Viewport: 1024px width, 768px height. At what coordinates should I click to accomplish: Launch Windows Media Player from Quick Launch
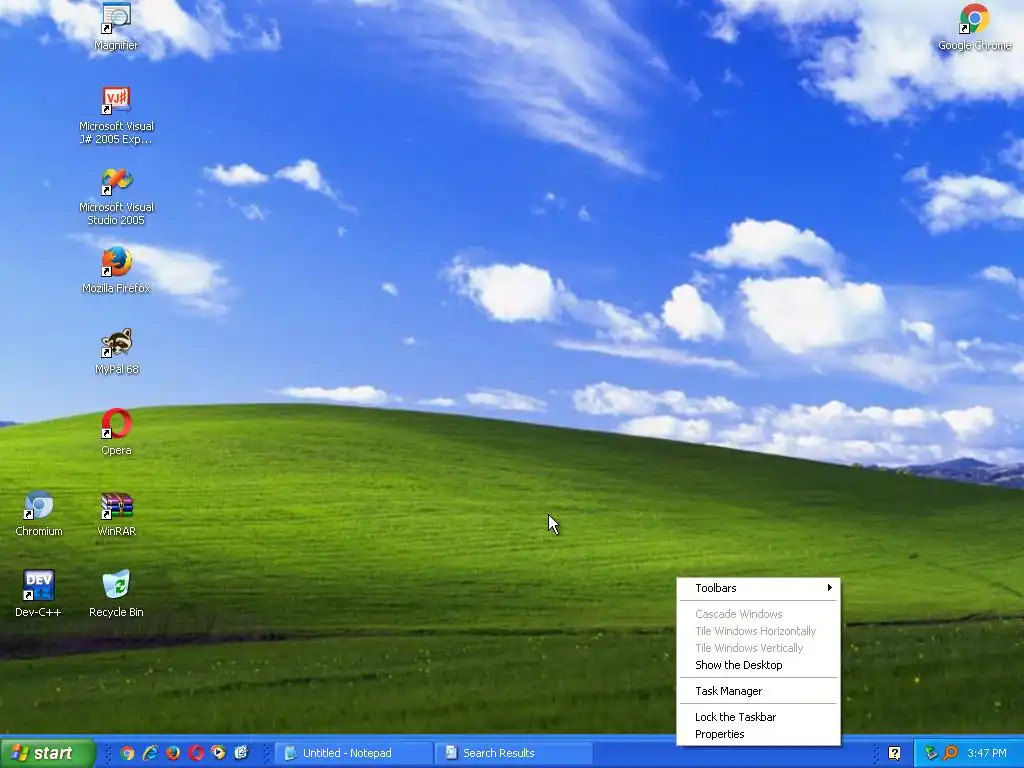[218, 753]
